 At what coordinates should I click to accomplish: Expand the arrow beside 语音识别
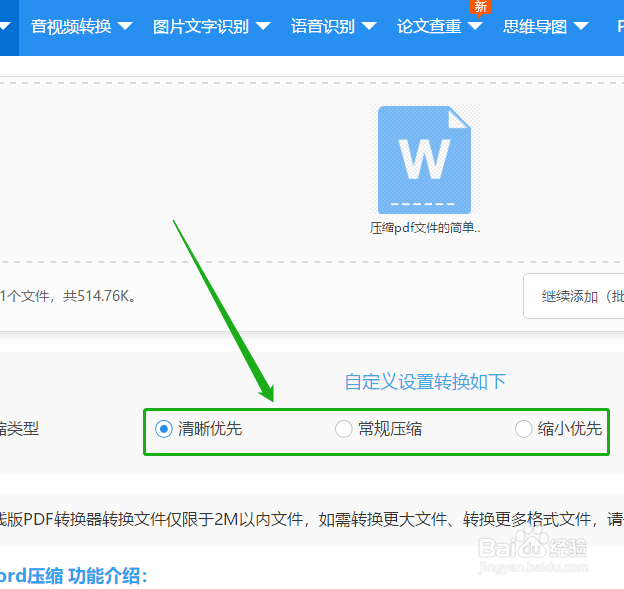point(369,26)
